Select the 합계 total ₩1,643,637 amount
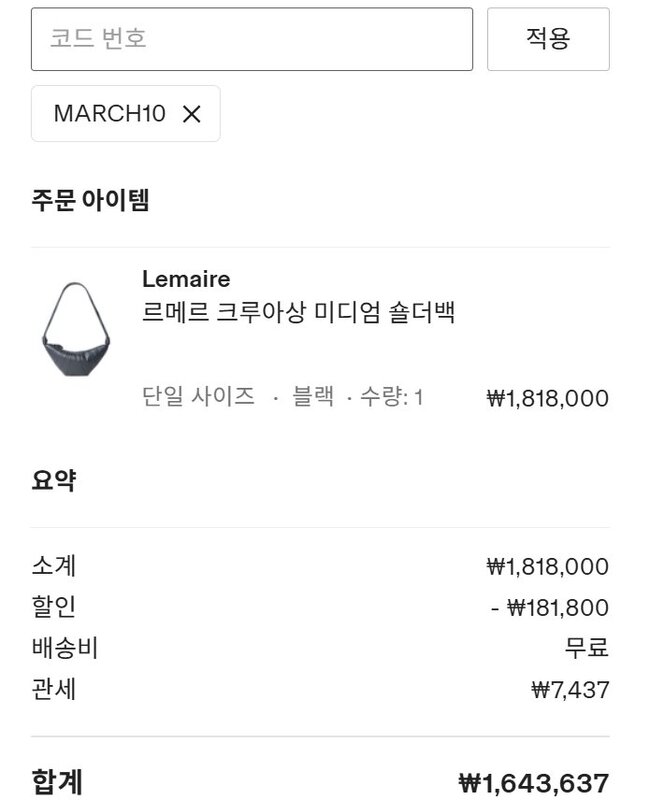Screen dimensions: 650x800 coord(533,783)
